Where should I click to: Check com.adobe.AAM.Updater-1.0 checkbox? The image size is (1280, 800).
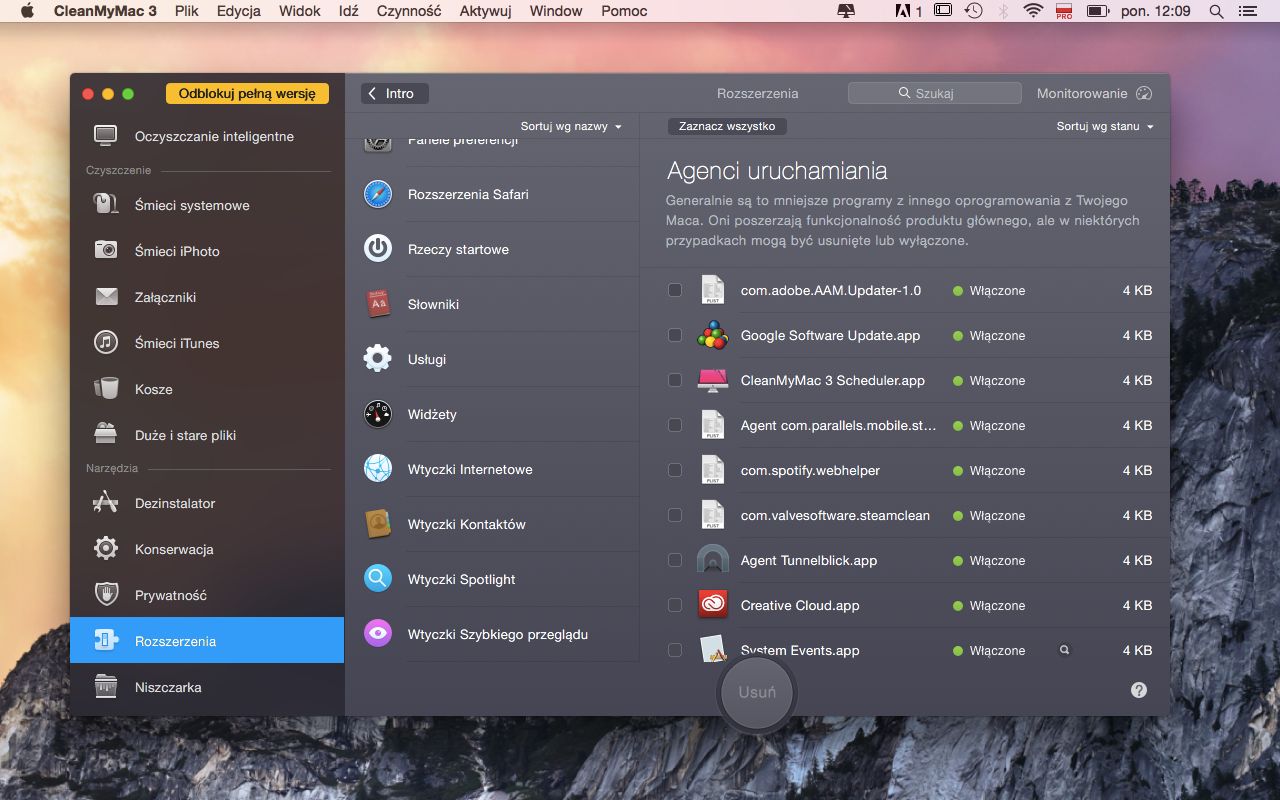(x=675, y=290)
